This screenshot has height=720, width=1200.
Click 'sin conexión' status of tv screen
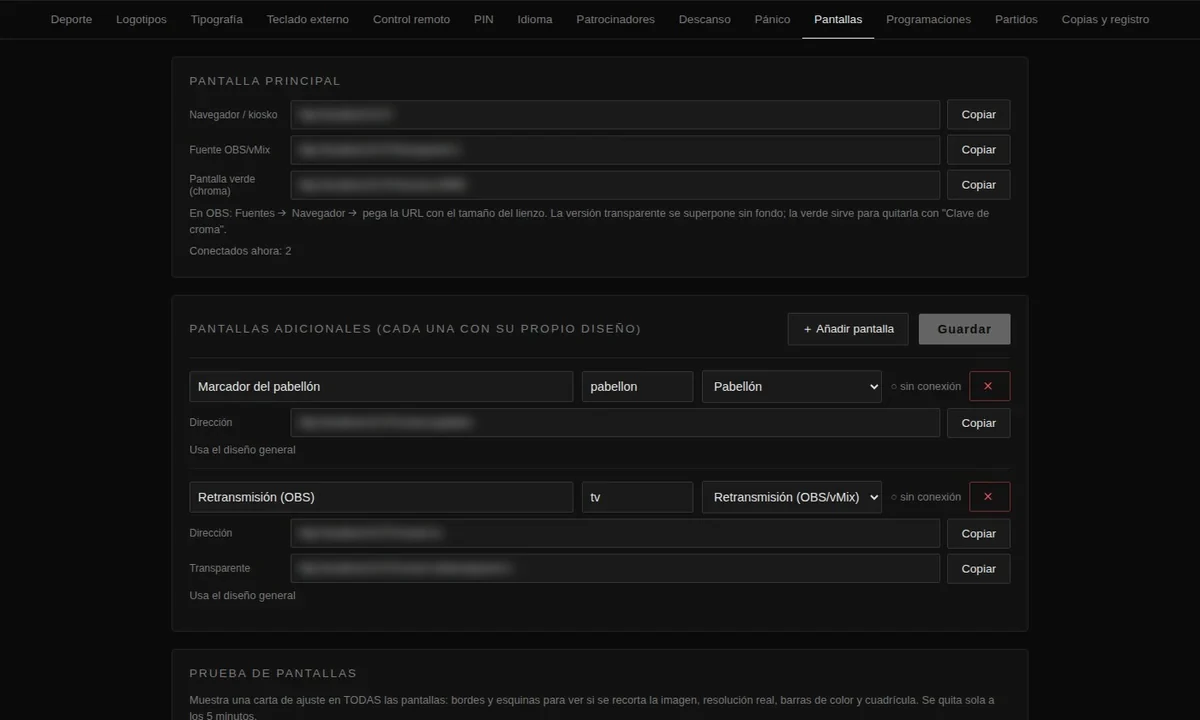tap(926, 497)
